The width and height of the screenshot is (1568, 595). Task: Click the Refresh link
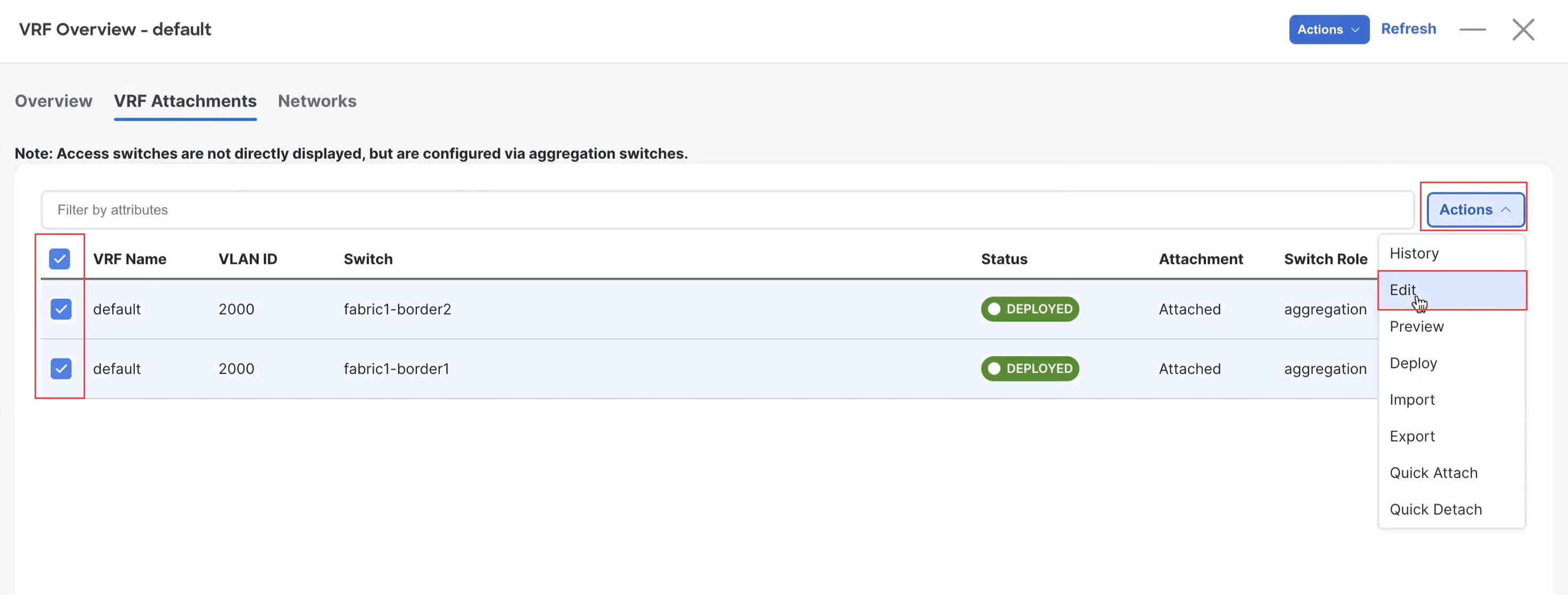click(x=1408, y=29)
